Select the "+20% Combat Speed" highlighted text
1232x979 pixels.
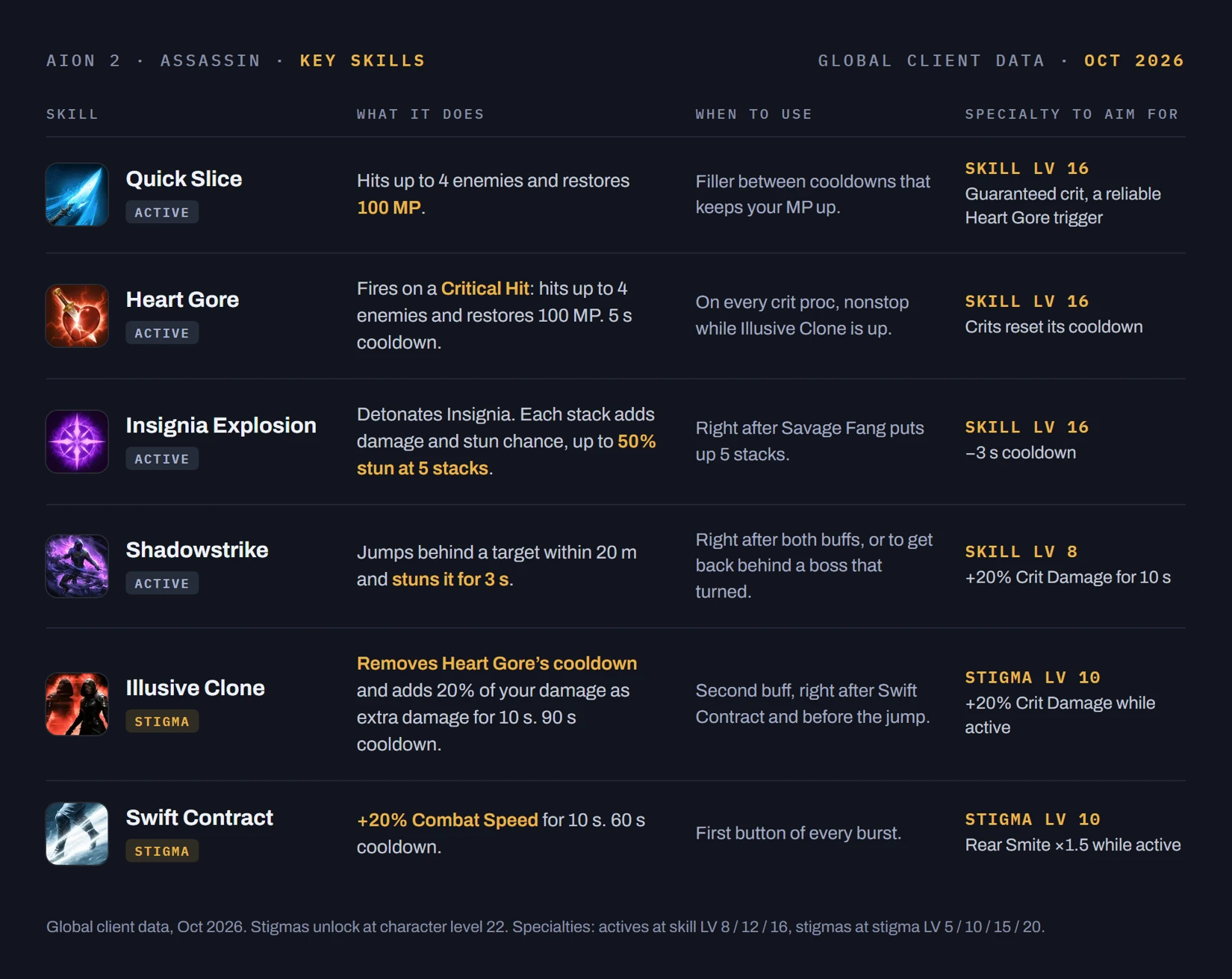click(447, 820)
